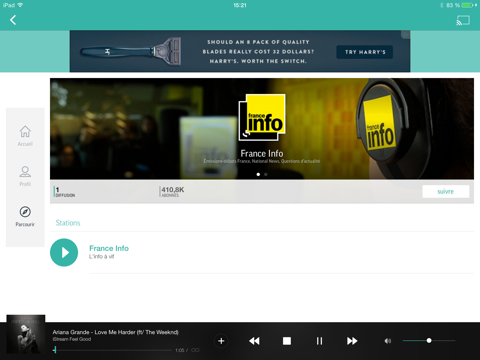Click the Bluetooth icon in status bar
This screenshot has width=480, height=360.
point(442,5)
